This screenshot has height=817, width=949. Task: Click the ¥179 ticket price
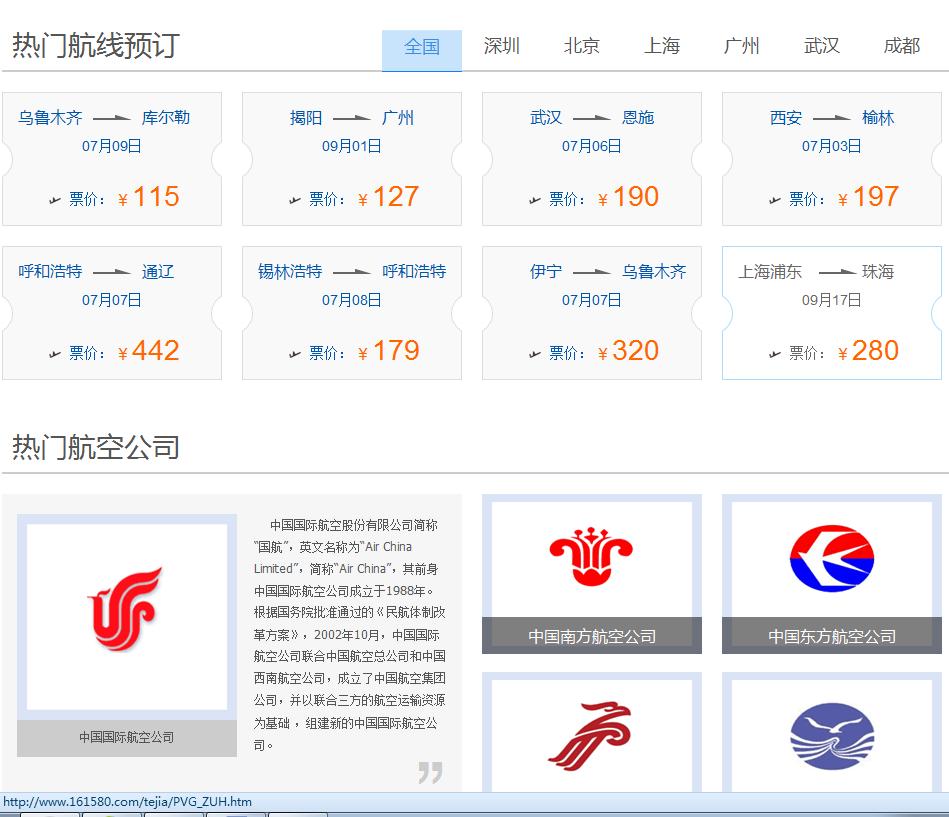(389, 351)
